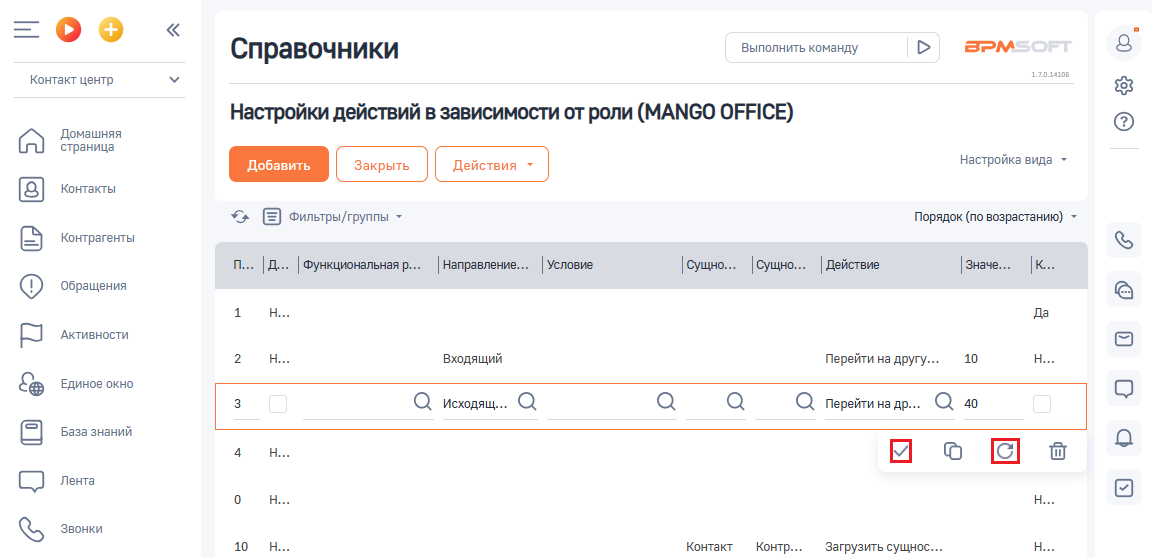Save the edited row with the checkmark icon
Image resolution: width=1152 pixels, height=558 pixels.
click(901, 451)
